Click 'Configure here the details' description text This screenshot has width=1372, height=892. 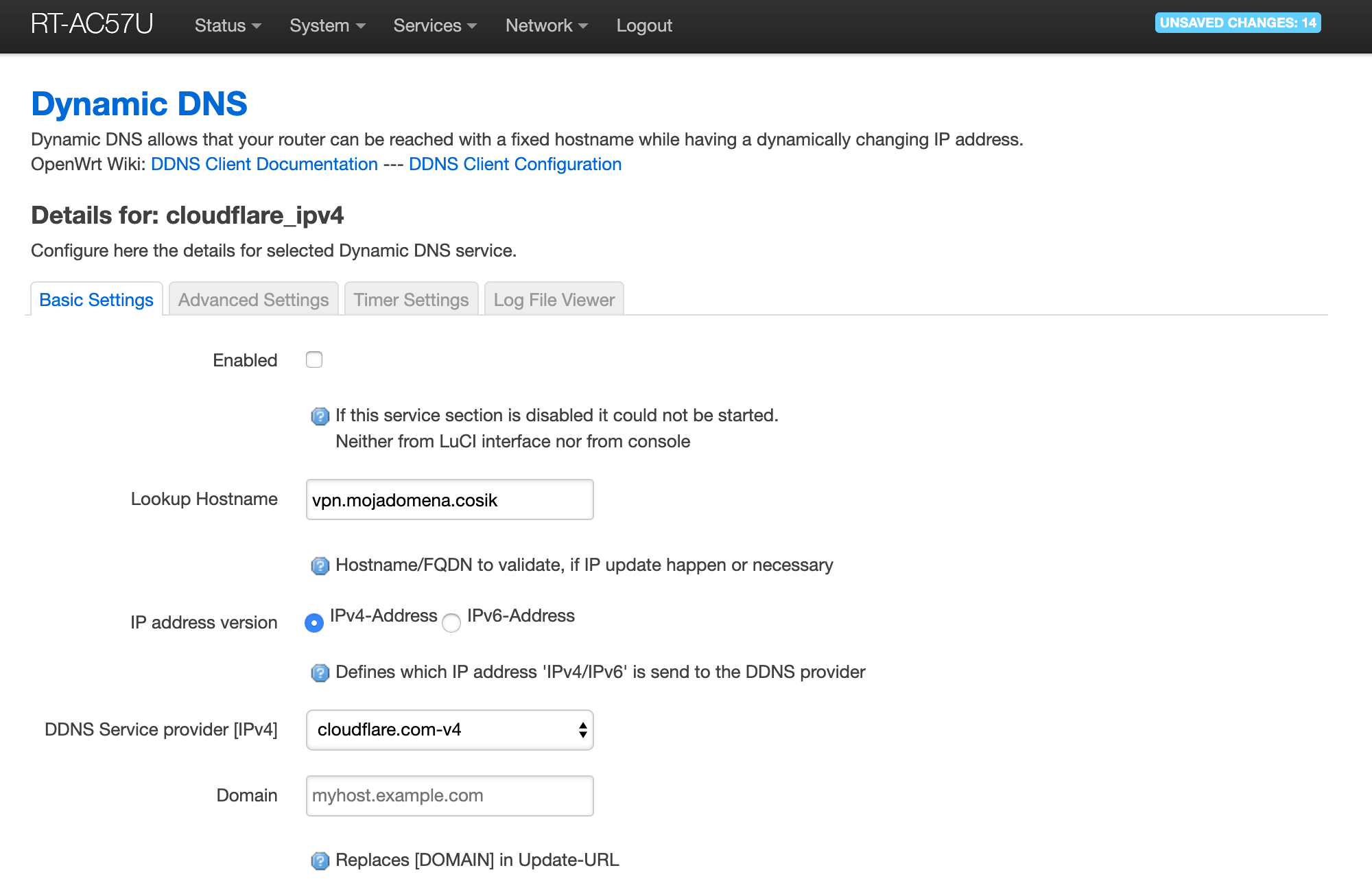274,250
